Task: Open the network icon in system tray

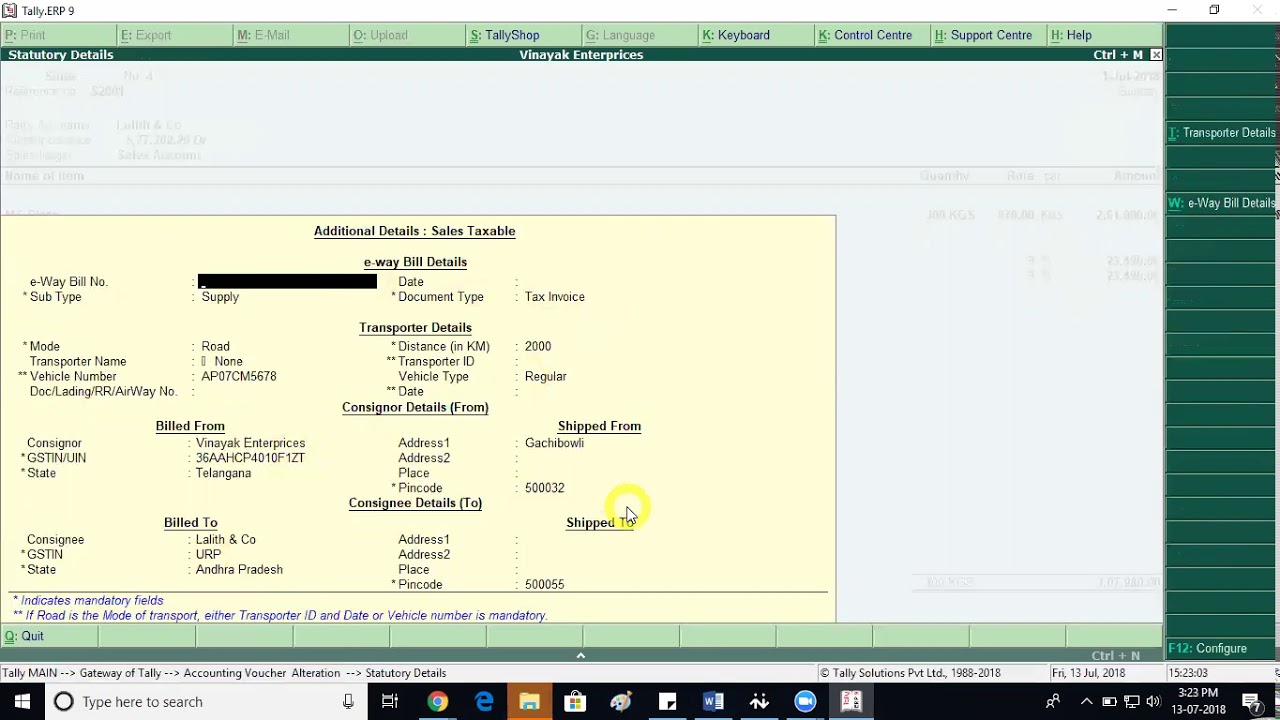Action: point(1132,702)
